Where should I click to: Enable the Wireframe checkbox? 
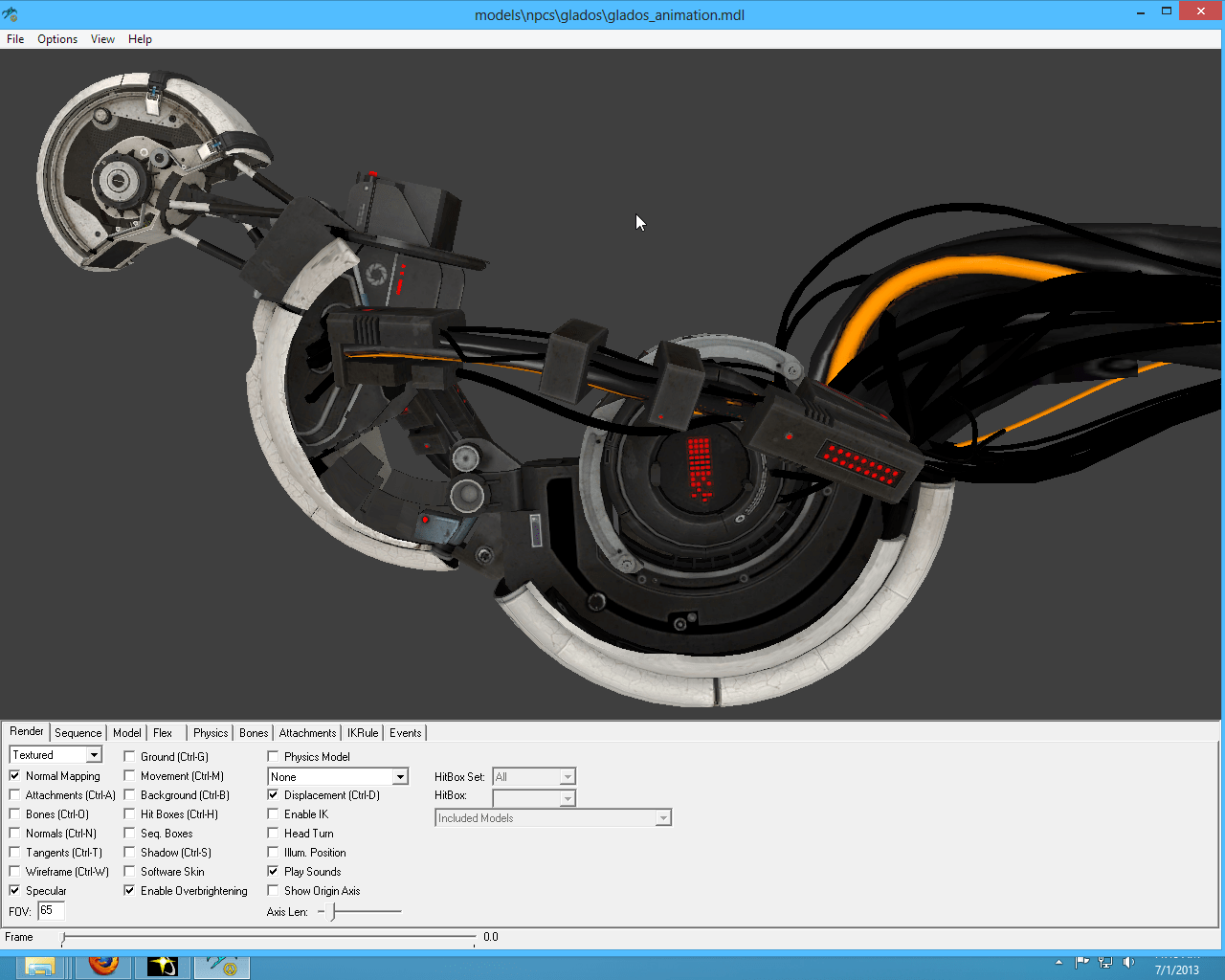click(14, 872)
